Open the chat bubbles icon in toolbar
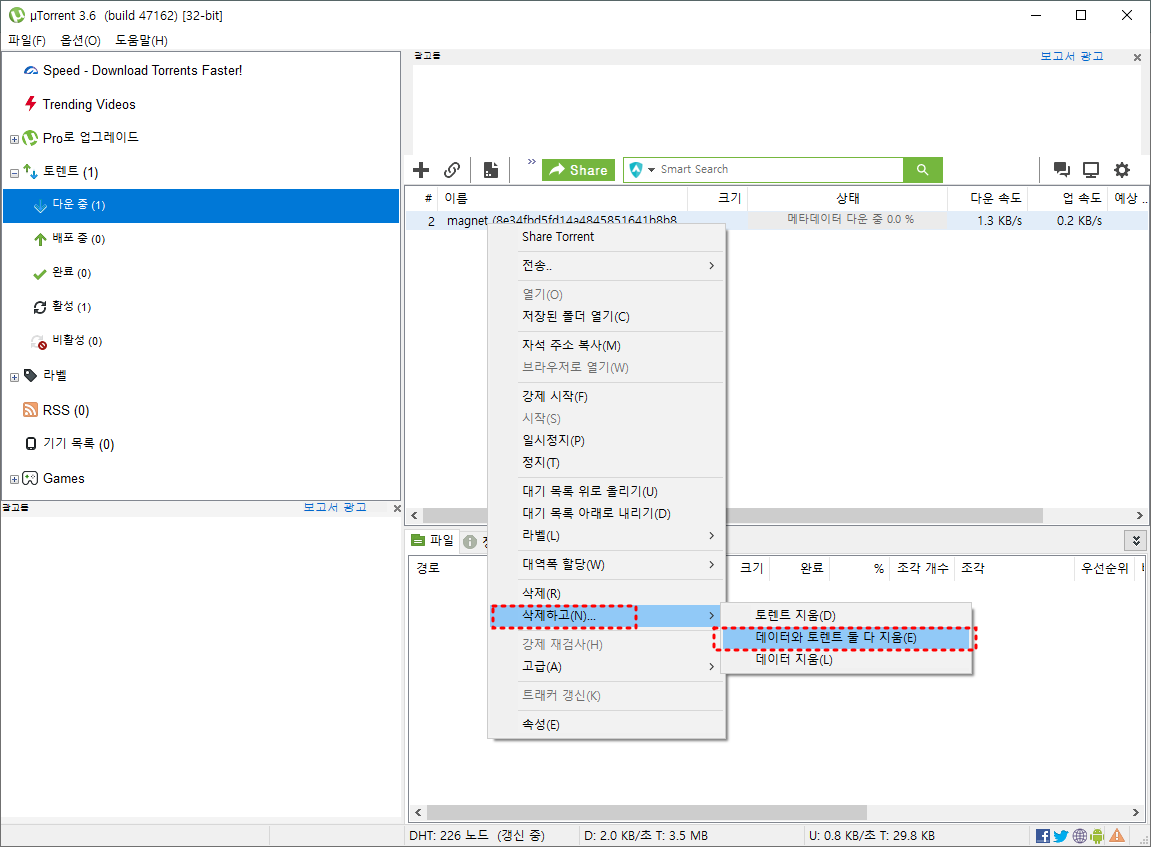 click(1061, 170)
